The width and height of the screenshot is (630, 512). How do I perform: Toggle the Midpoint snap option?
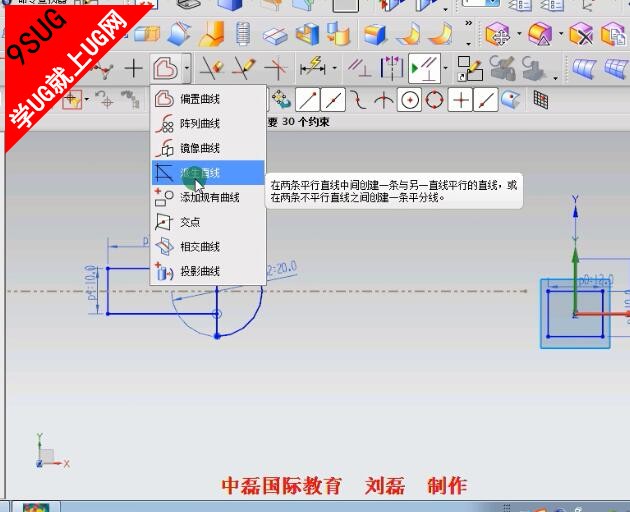click(333, 99)
